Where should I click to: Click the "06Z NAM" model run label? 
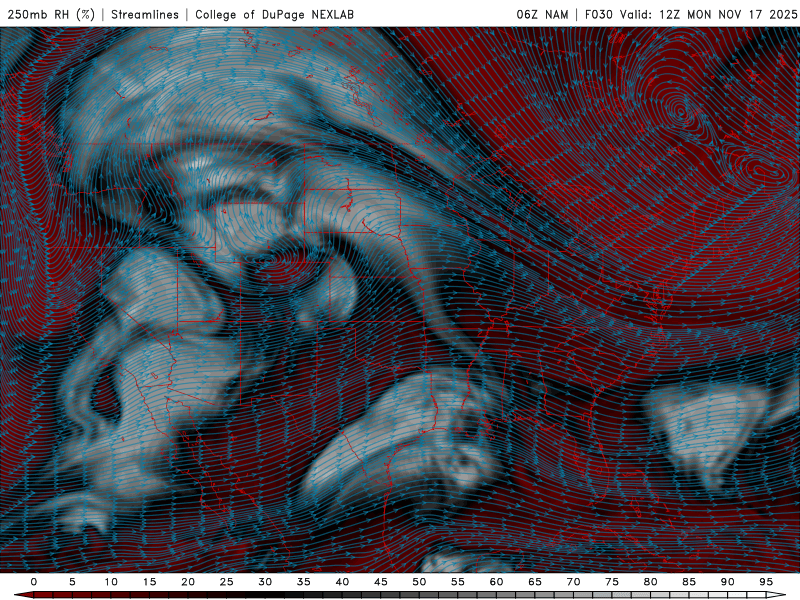(542, 14)
